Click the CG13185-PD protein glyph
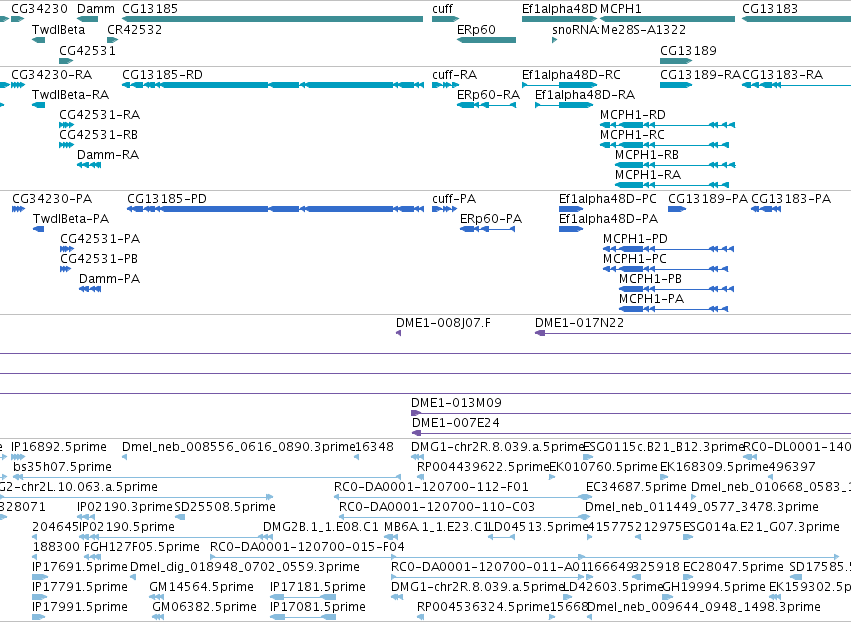Image resolution: width=851 pixels, height=622 pixels. tap(276, 209)
